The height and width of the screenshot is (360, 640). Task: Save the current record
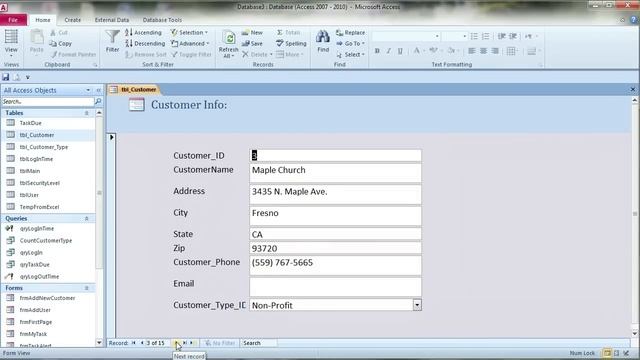point(252,43)
